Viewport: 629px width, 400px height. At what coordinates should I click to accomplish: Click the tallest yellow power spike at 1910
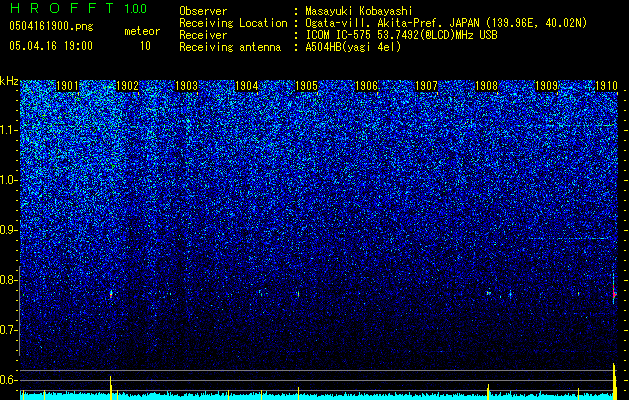click(614, 382)
